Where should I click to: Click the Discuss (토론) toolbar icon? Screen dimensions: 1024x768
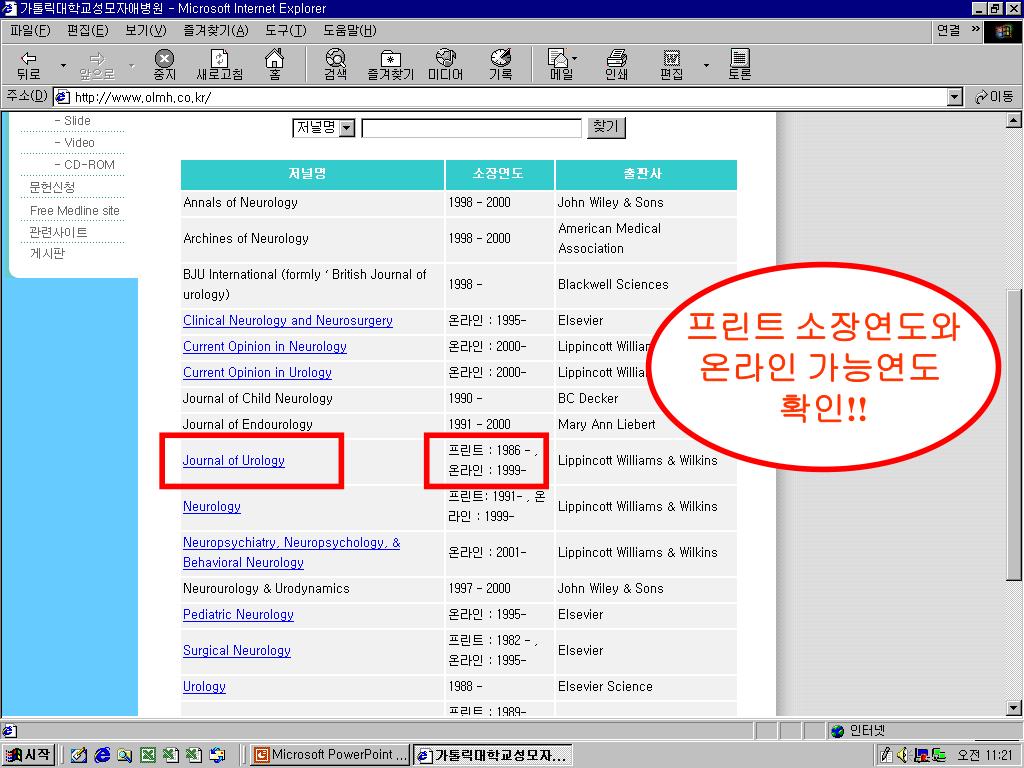click(x=740, y=65)
